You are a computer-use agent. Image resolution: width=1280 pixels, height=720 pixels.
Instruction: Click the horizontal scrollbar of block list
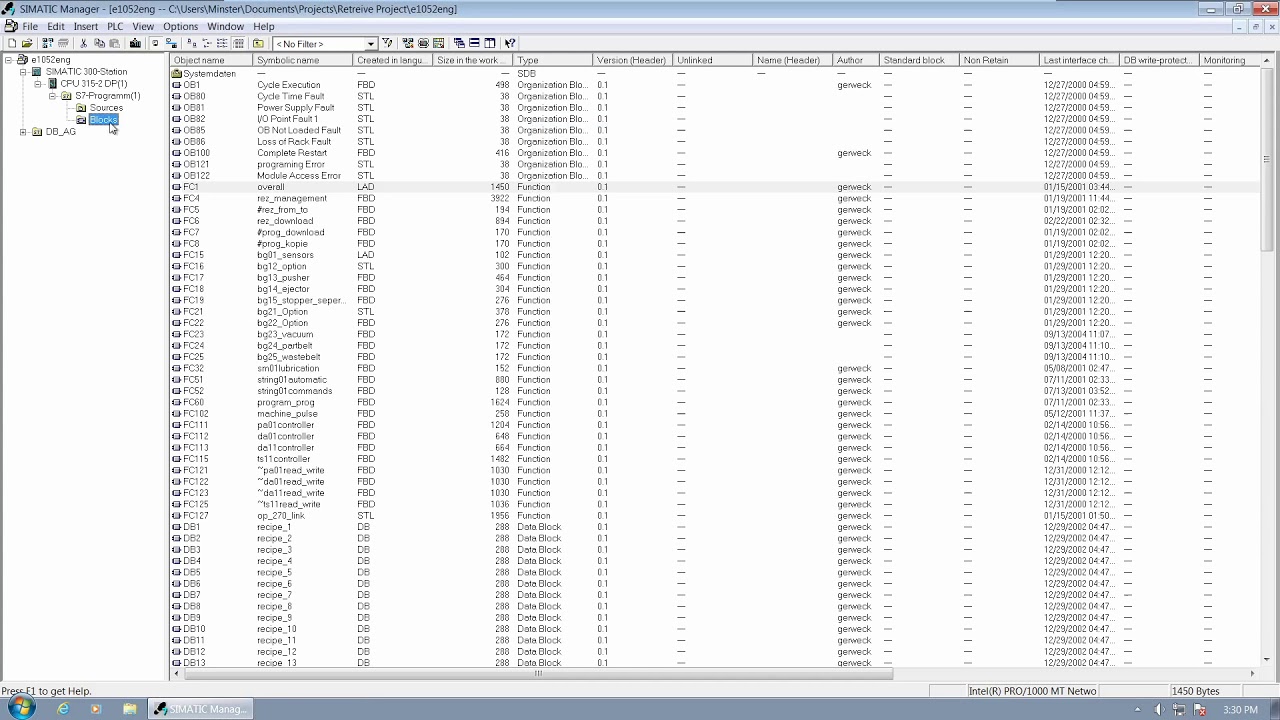pyautogui.click(x=715, y=673)
